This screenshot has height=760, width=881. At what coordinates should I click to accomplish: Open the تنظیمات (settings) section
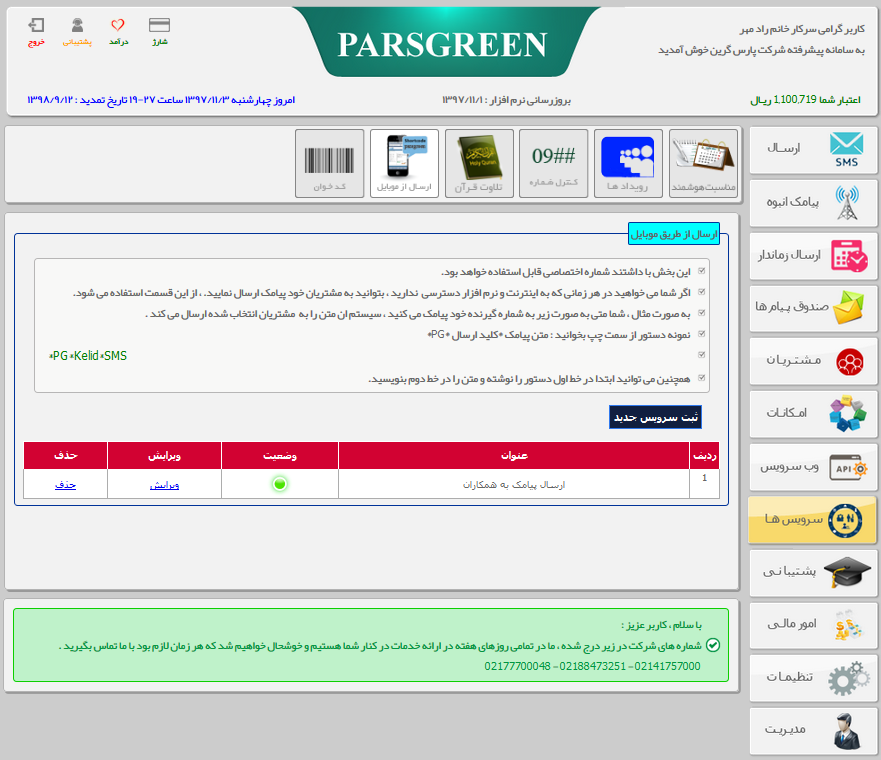[812, 678]
